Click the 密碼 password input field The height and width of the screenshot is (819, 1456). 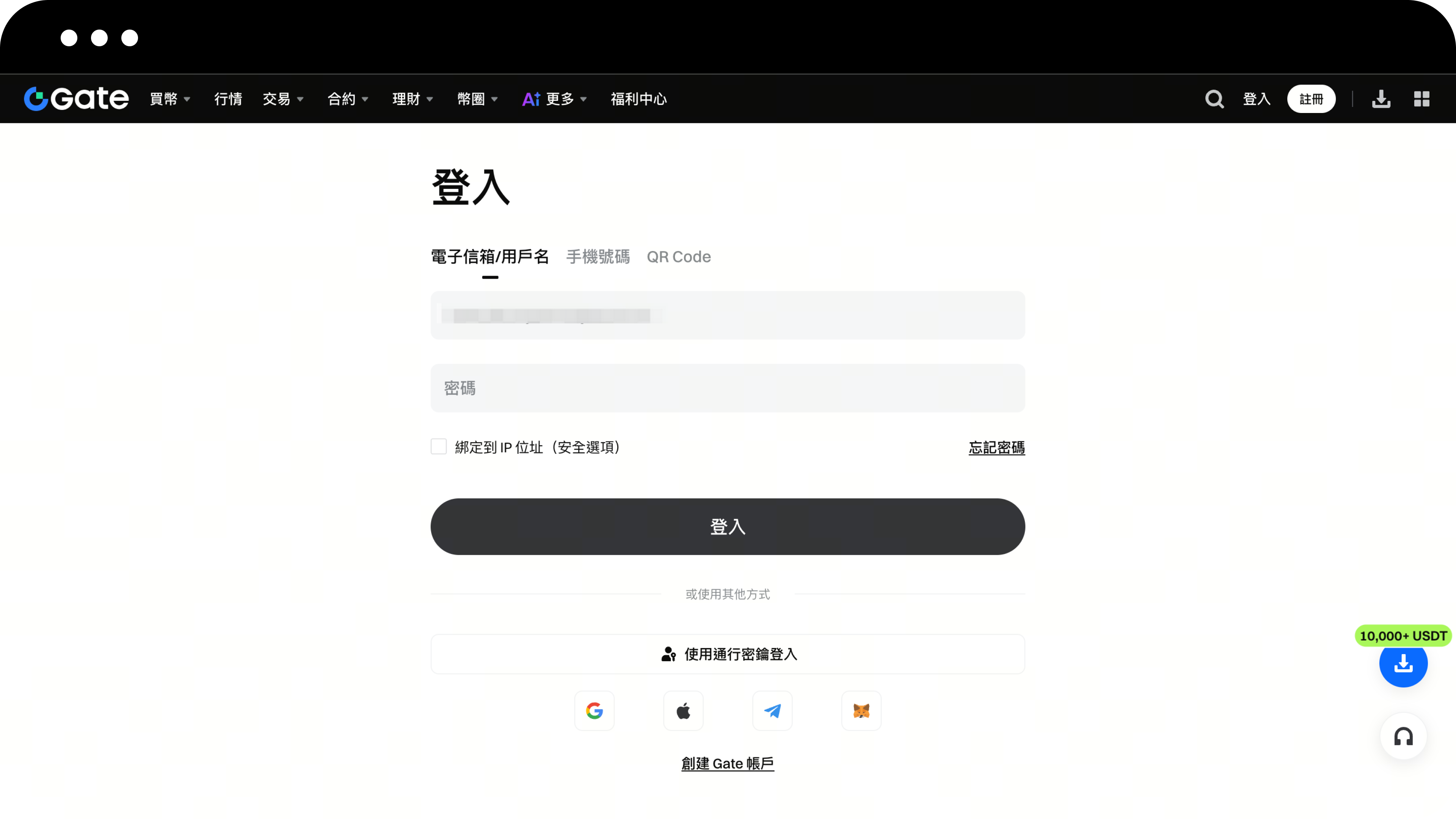[728, 388]
